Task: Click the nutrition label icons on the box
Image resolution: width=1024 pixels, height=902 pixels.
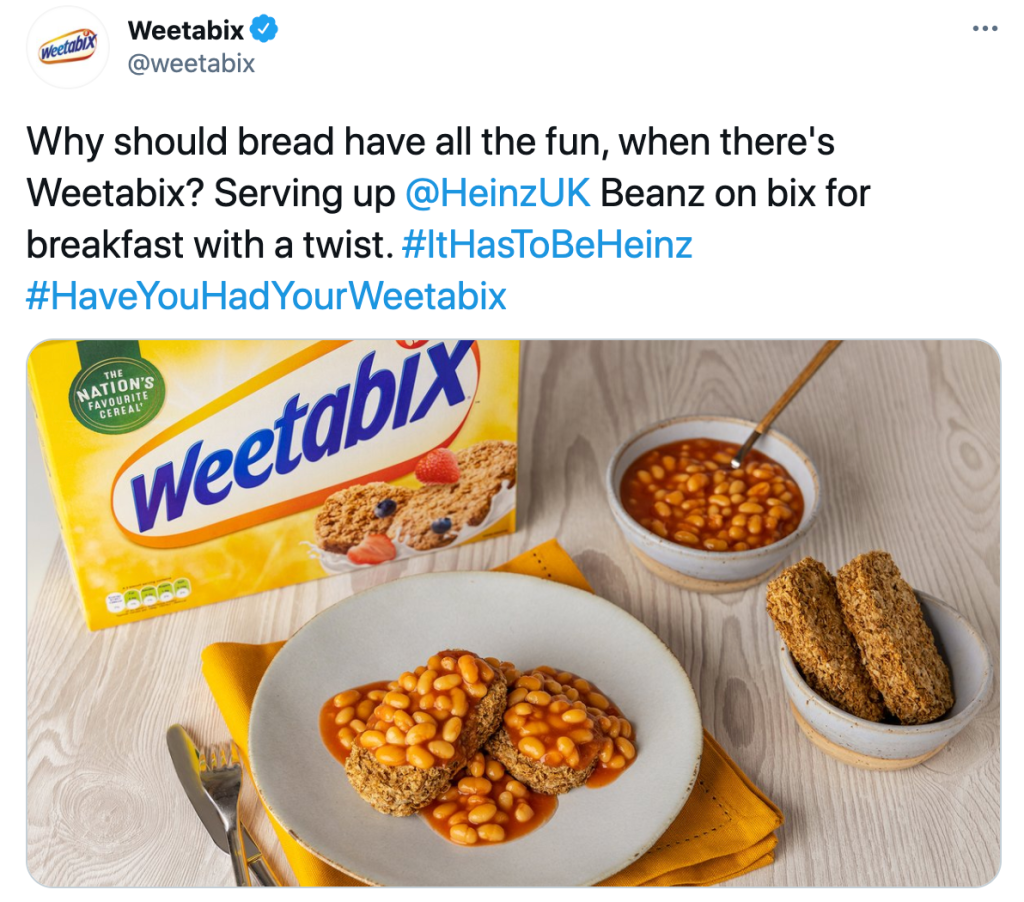Action: tap(148, 594)
